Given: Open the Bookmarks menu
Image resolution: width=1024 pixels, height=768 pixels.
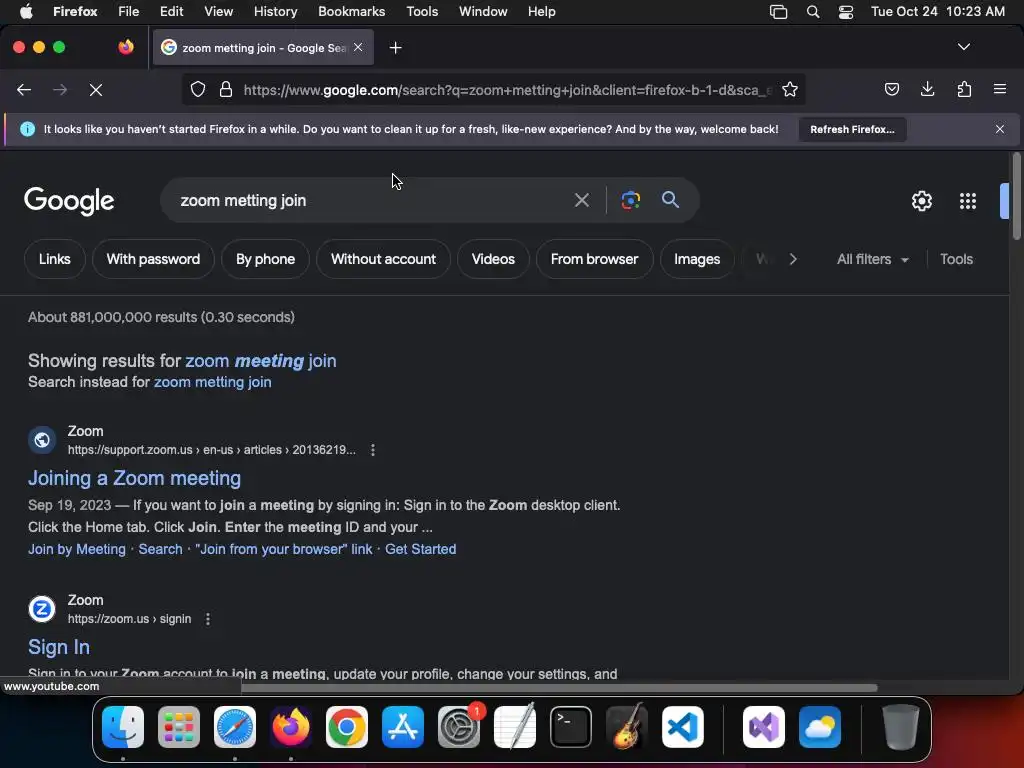Looking at the screenshot, I should 351,12.
